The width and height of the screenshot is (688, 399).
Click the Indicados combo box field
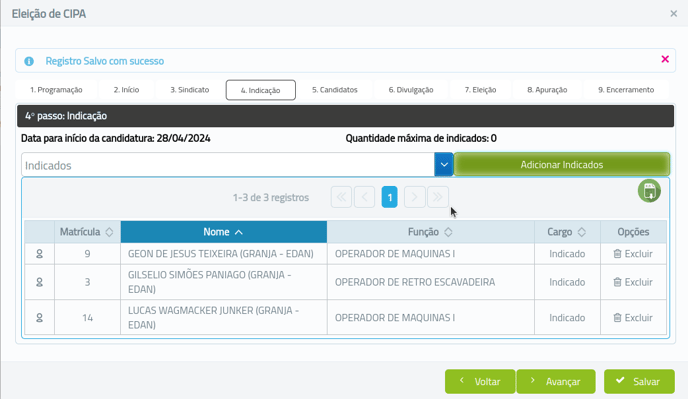(x=228, y=165)
